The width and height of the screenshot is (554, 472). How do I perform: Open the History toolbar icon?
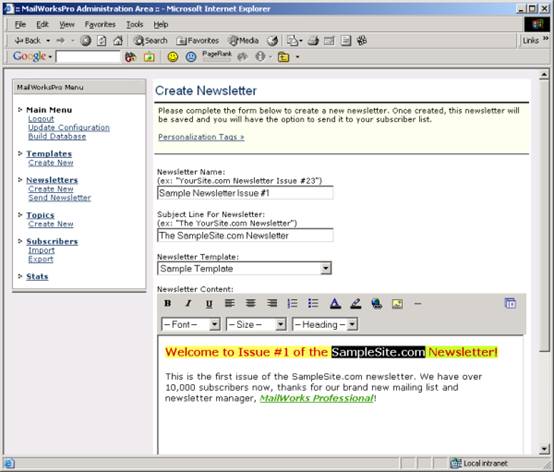(272, 41)
